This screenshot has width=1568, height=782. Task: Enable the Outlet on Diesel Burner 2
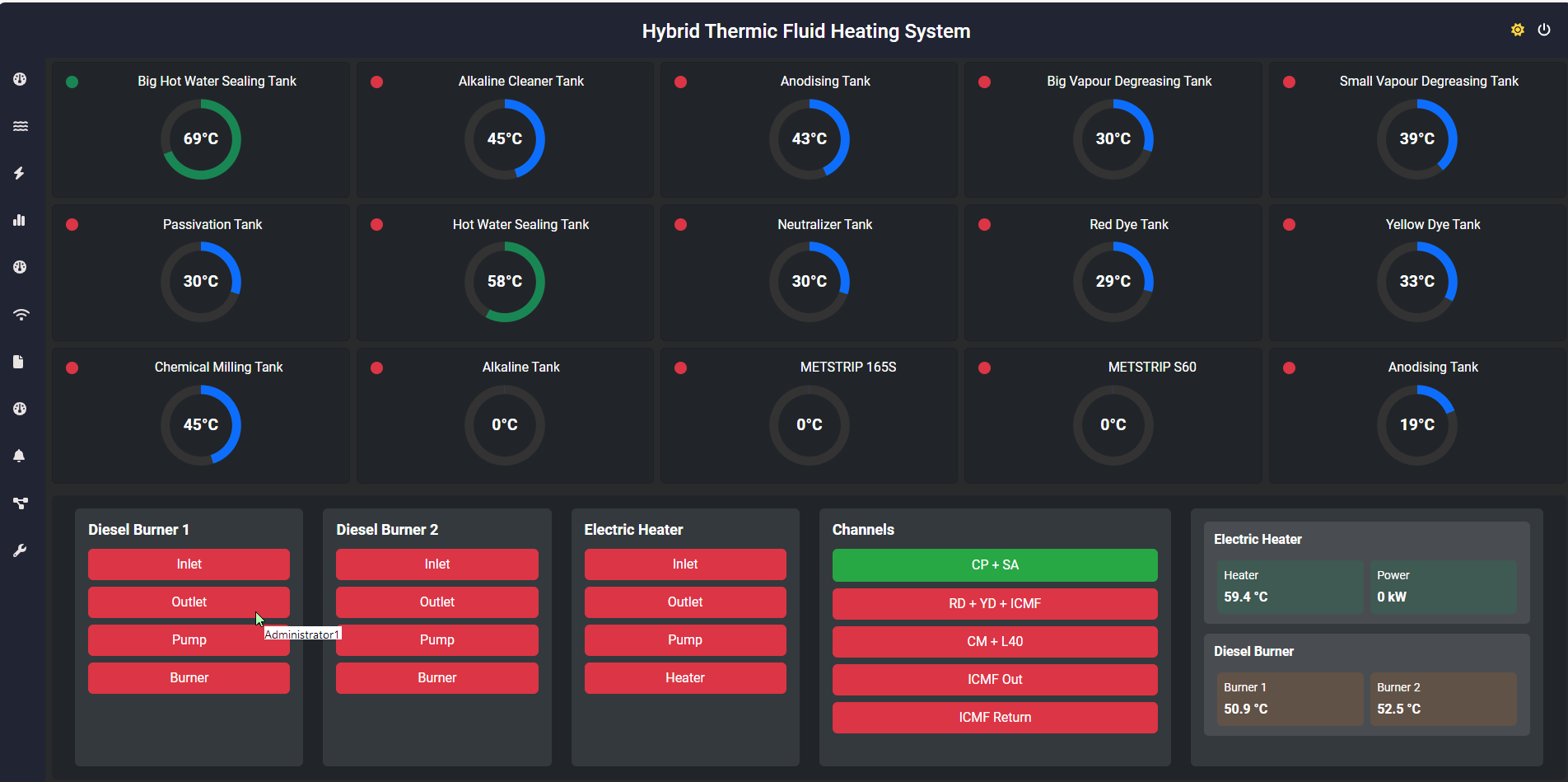click(x=436, y=602)
